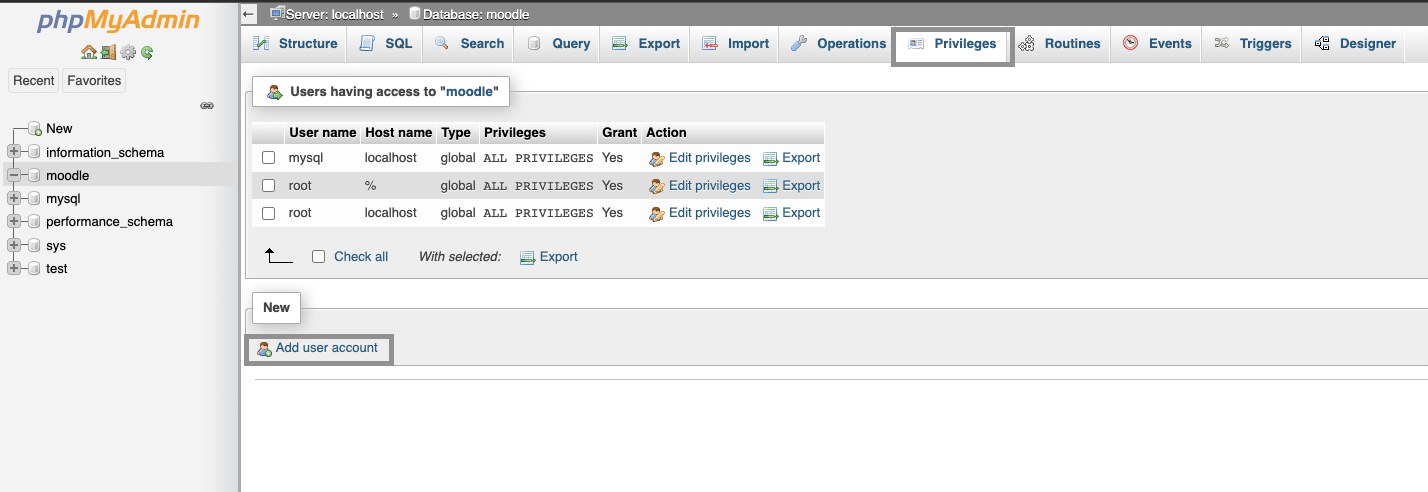Click ALL PRIVILEGES in mysql row

point(538,158)
